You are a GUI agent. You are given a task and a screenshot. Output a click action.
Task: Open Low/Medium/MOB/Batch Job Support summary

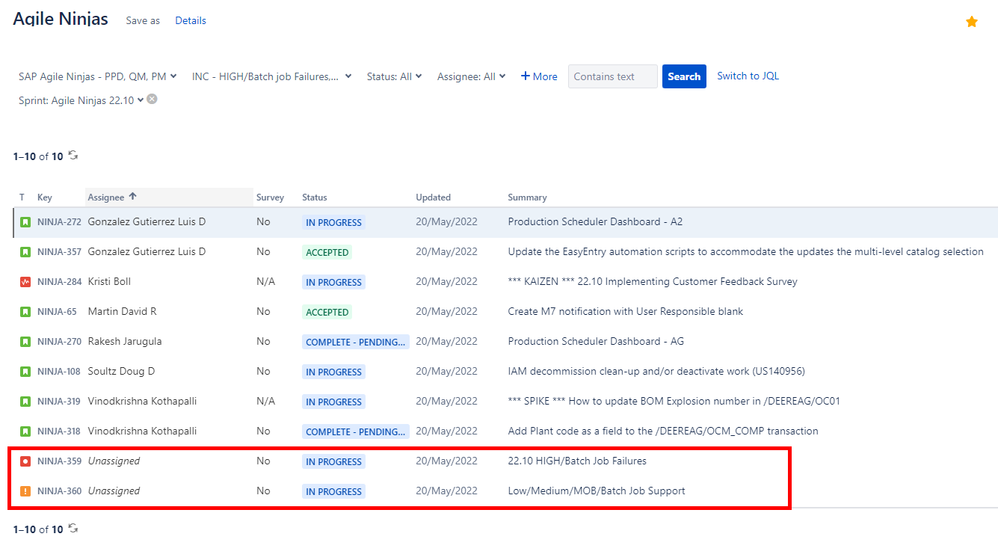(x=596, y=491)
